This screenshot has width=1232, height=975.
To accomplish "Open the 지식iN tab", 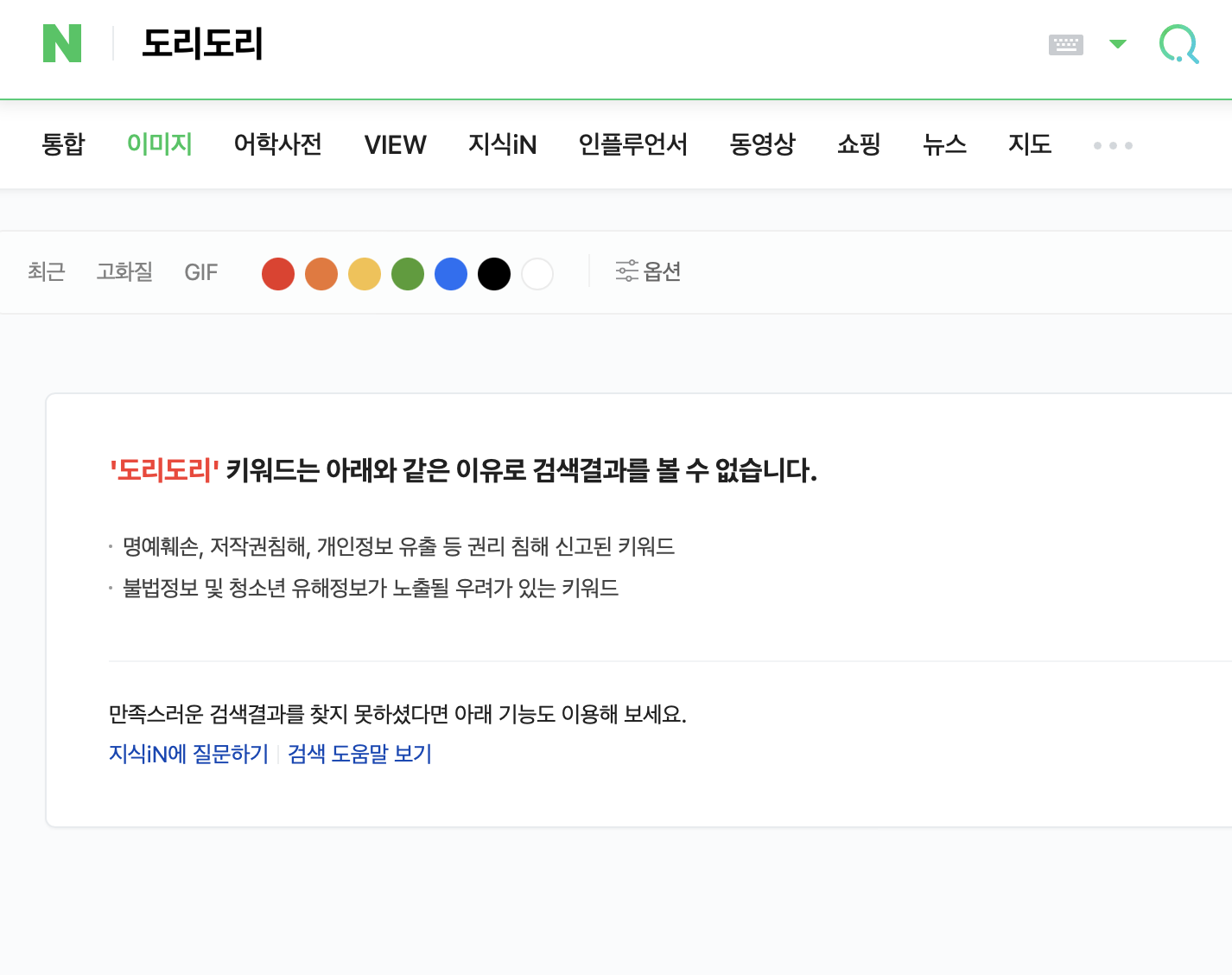I will point(503,144).
